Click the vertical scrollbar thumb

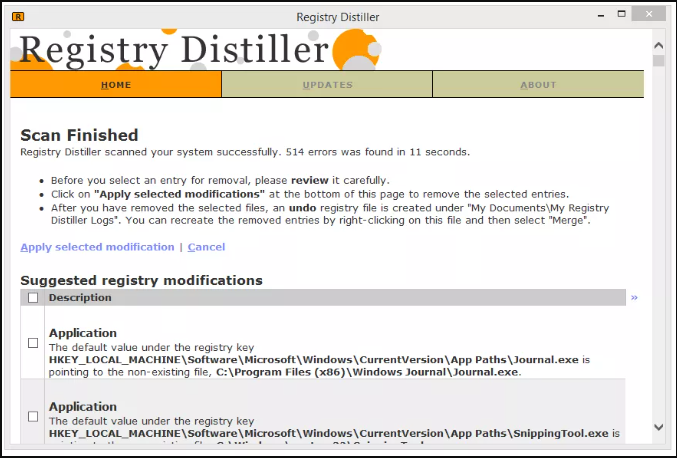pos(658,60)
